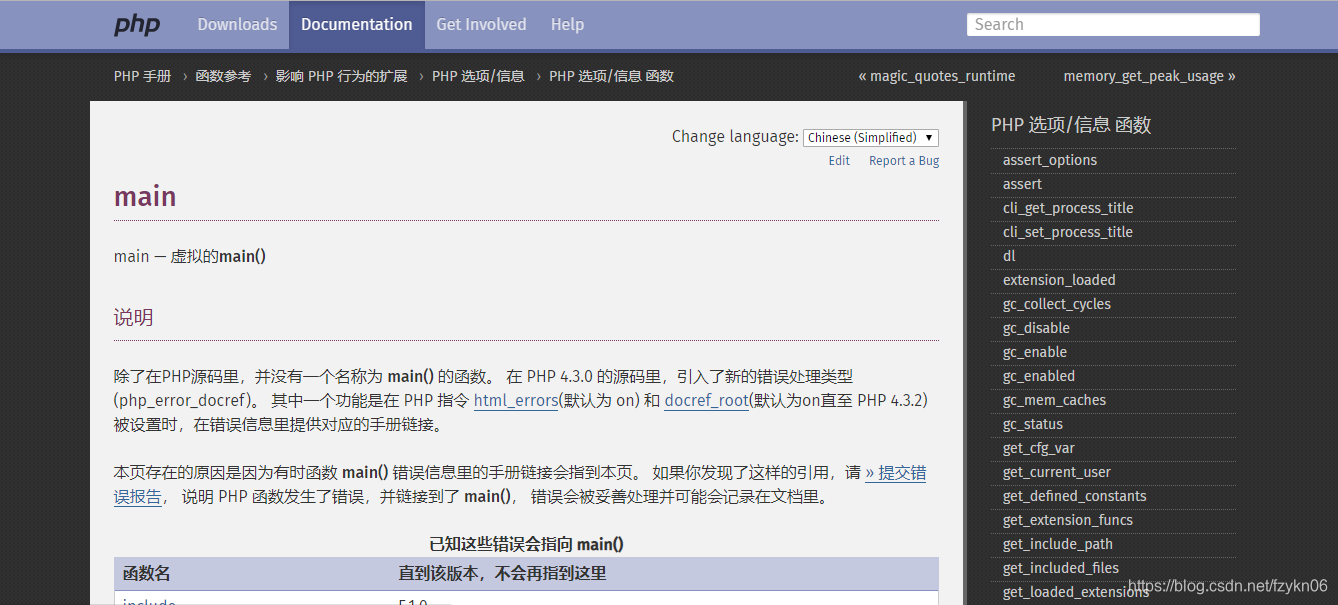Screen dimensions: 1338x605
Task: Open cli_set_process_title in sidebar
Action: click(x=1068, y=232)
